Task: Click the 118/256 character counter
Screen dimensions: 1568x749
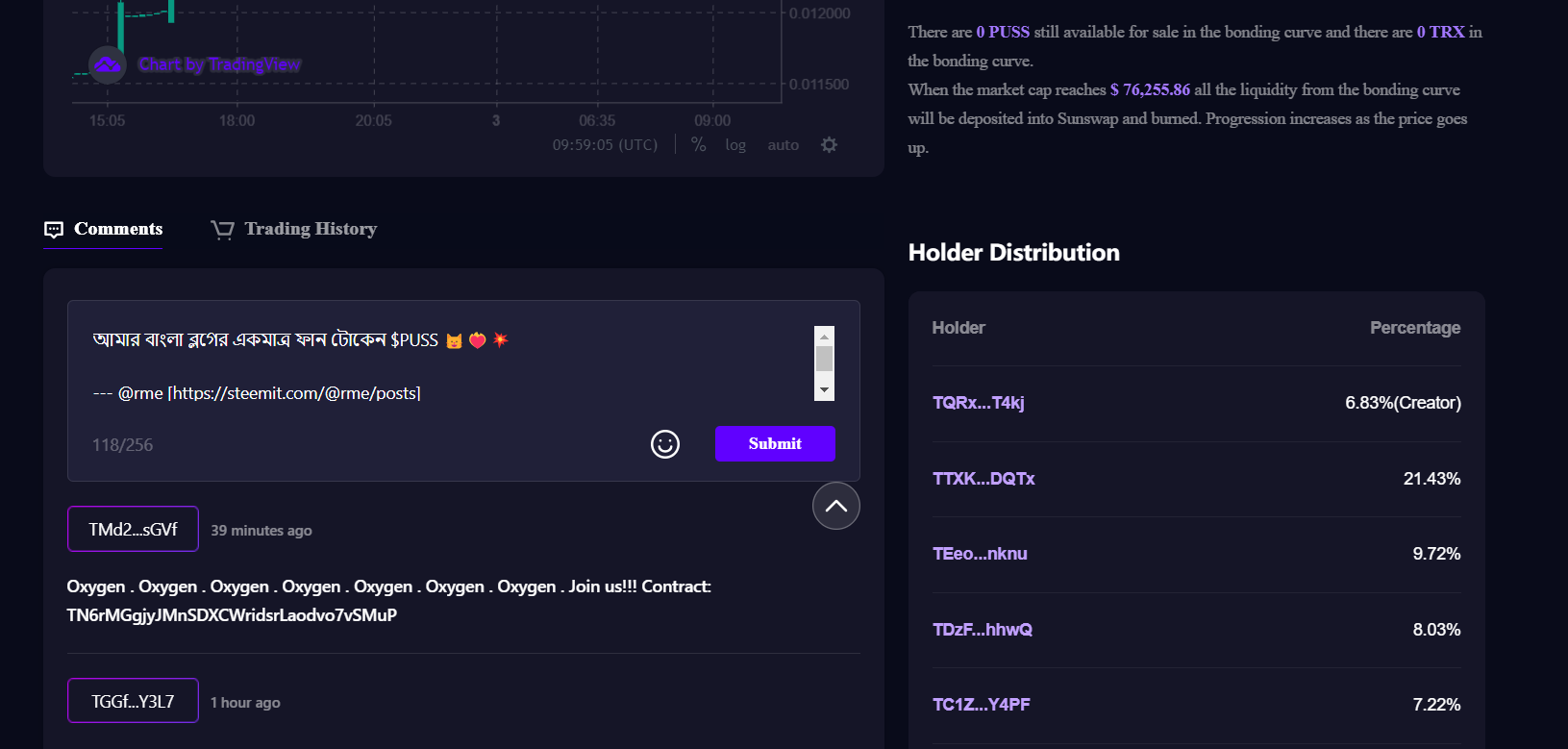Action: click(122, 445)
